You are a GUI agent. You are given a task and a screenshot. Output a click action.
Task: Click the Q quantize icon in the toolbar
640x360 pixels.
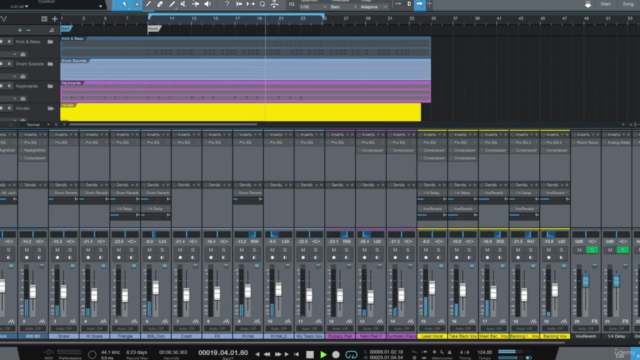coord(262,4)
